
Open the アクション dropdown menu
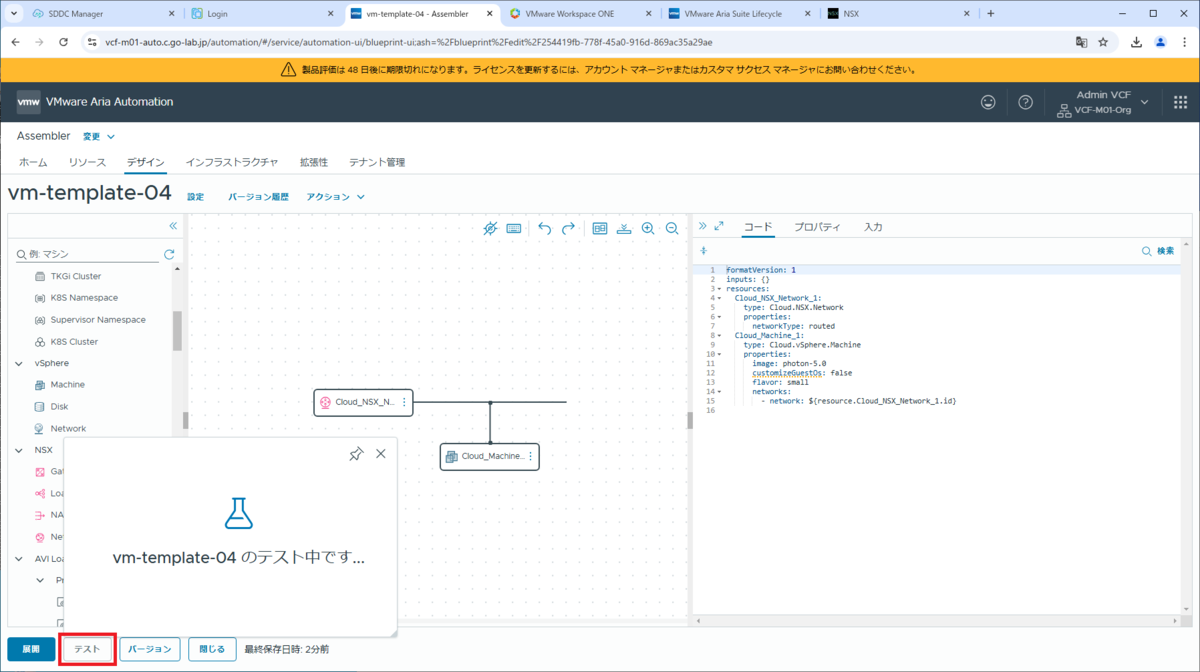(x=336, y=197)
